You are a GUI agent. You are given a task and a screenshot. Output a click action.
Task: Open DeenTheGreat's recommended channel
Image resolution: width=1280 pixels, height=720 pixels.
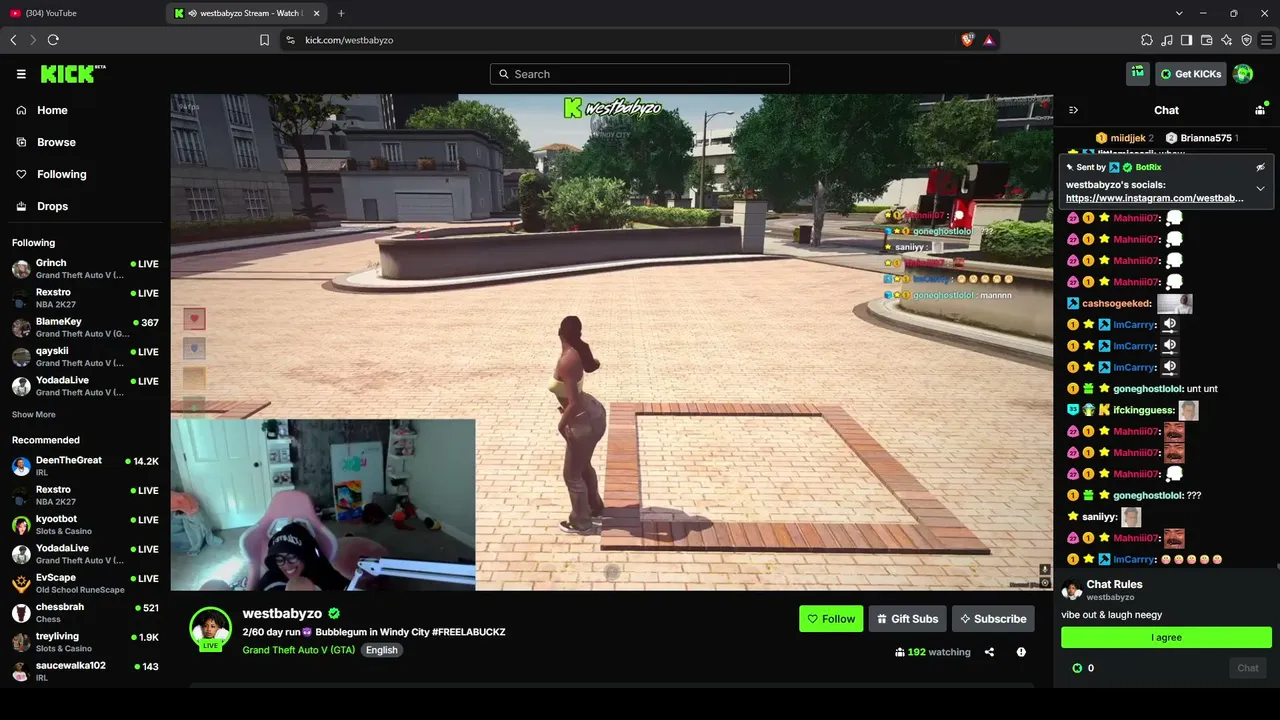(85, 466)
